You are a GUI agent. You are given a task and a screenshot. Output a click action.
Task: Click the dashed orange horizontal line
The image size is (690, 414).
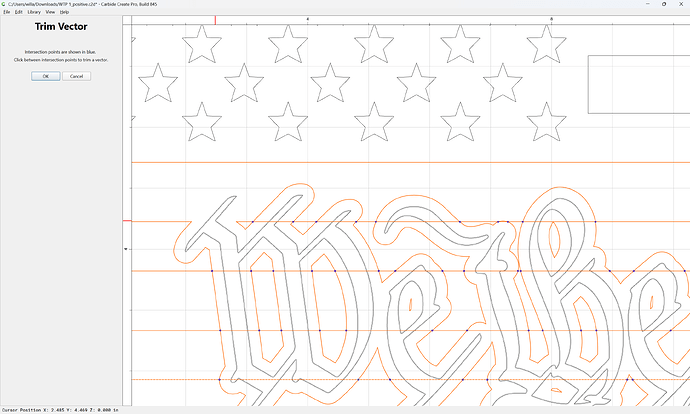[x=411, y=379]
